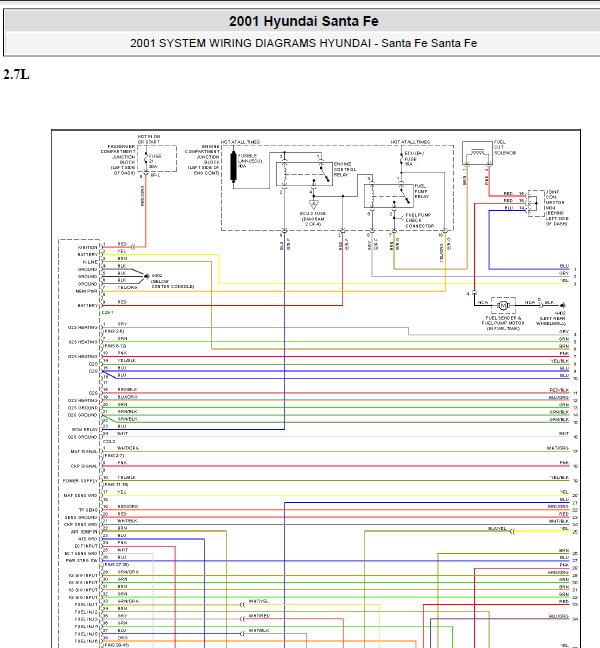Image resolution: width=600 pixels, height=648 pixels.
Task: Click the ATS GND pin label
Action: tap(88, 539)
